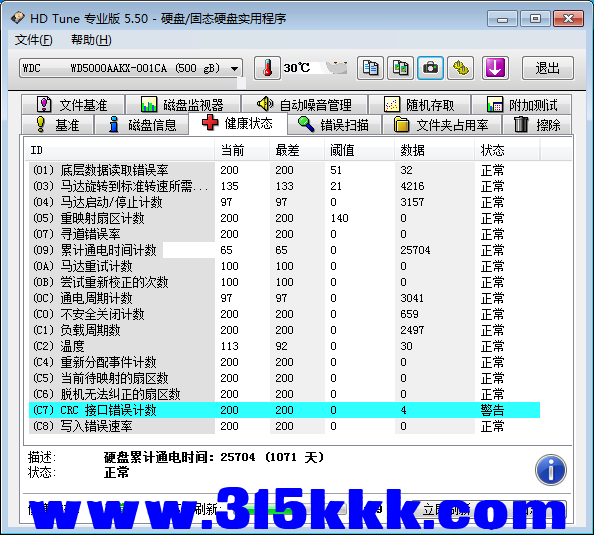This screenshot has width=594, height=535.
Task: Click the ID column header
Action: point(120,150)
